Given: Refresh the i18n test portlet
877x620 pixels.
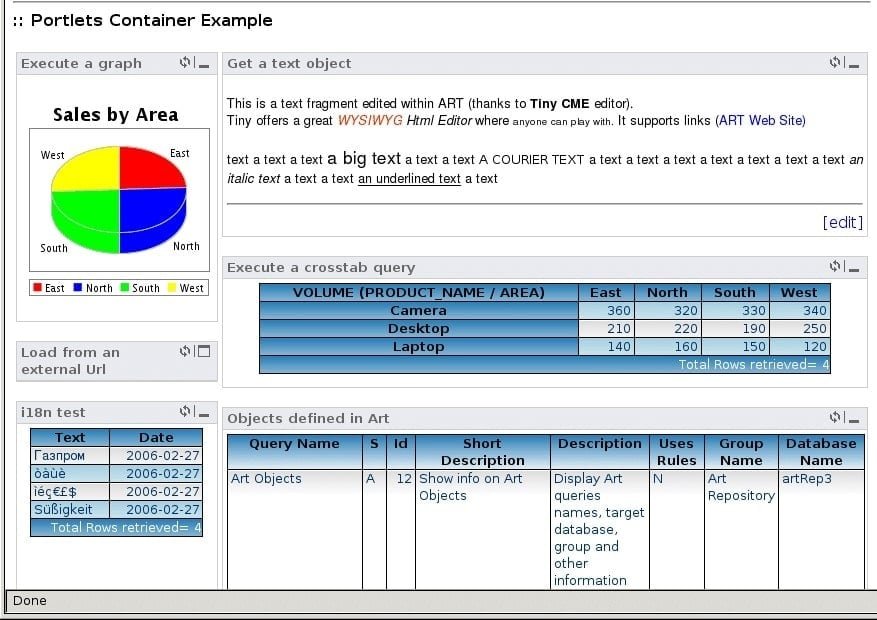Looking at the screenshot, I should coord(185,411).
